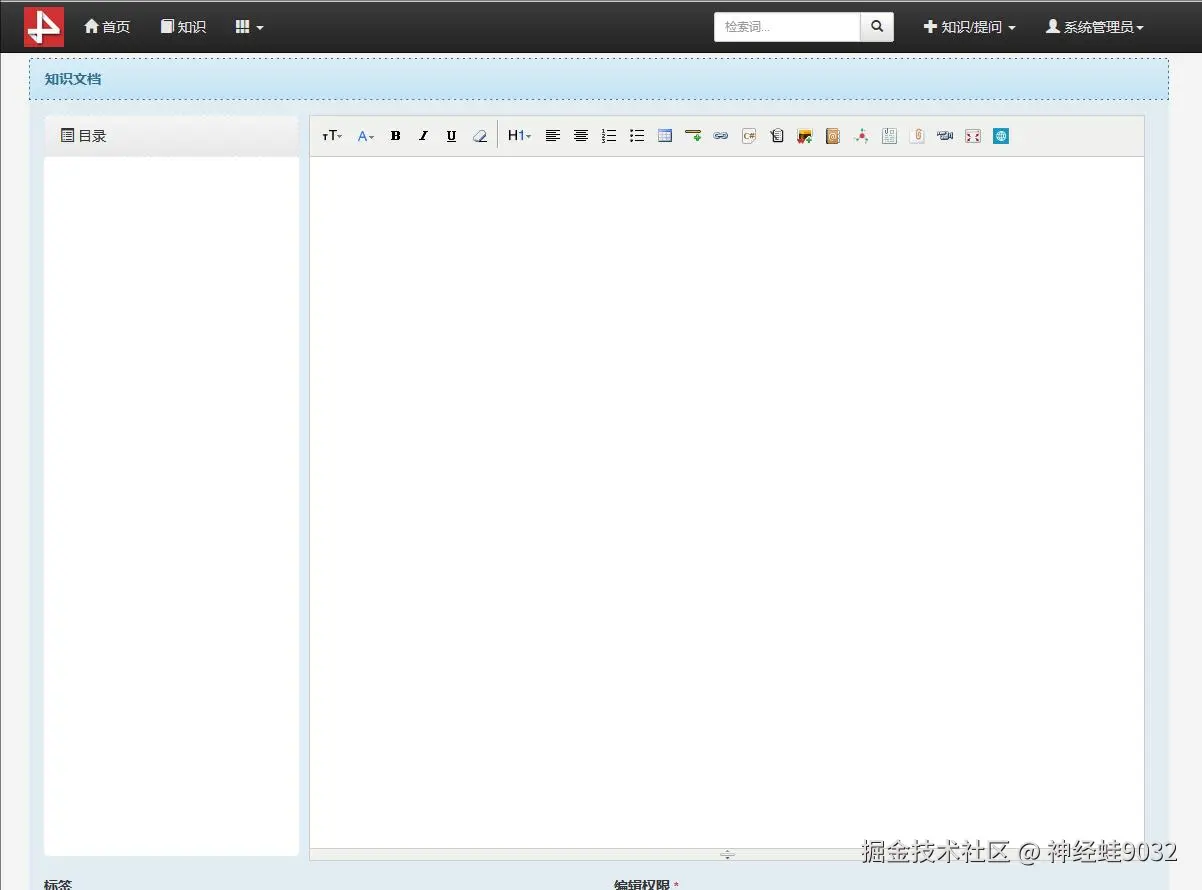Image resolution: width=1202 pixels, height=890 pixels.
Task: Open the 知识 menu item
Action: pos(183,27)
